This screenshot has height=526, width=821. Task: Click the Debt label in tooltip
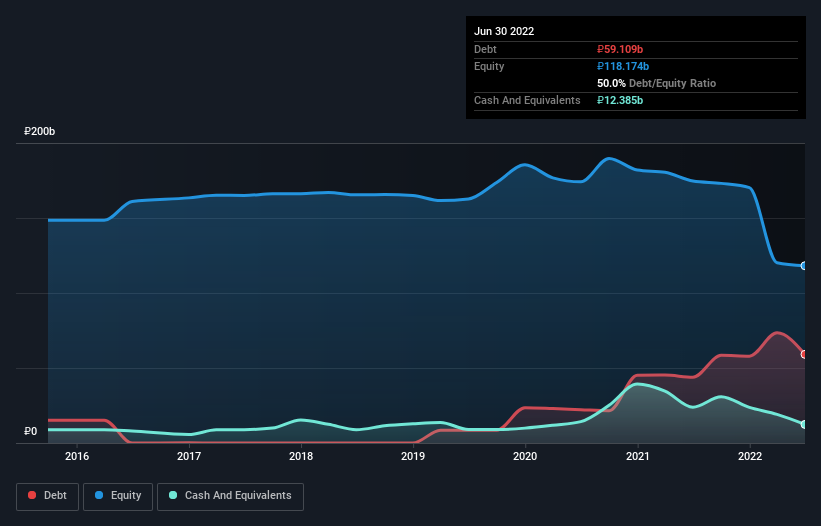coord(485,49)
